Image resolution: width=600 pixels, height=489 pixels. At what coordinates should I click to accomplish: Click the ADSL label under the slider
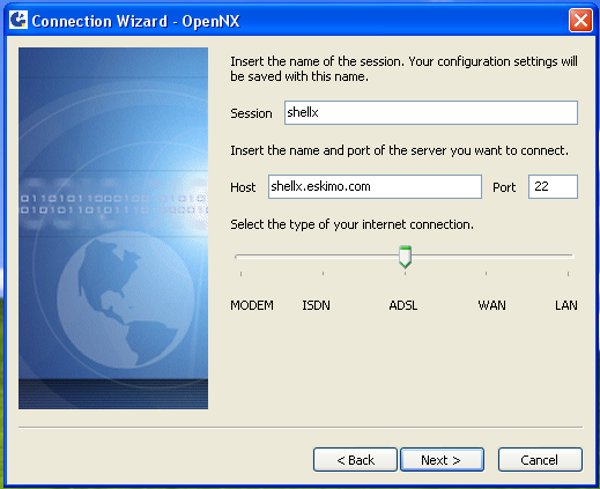(x=403, y=305)
